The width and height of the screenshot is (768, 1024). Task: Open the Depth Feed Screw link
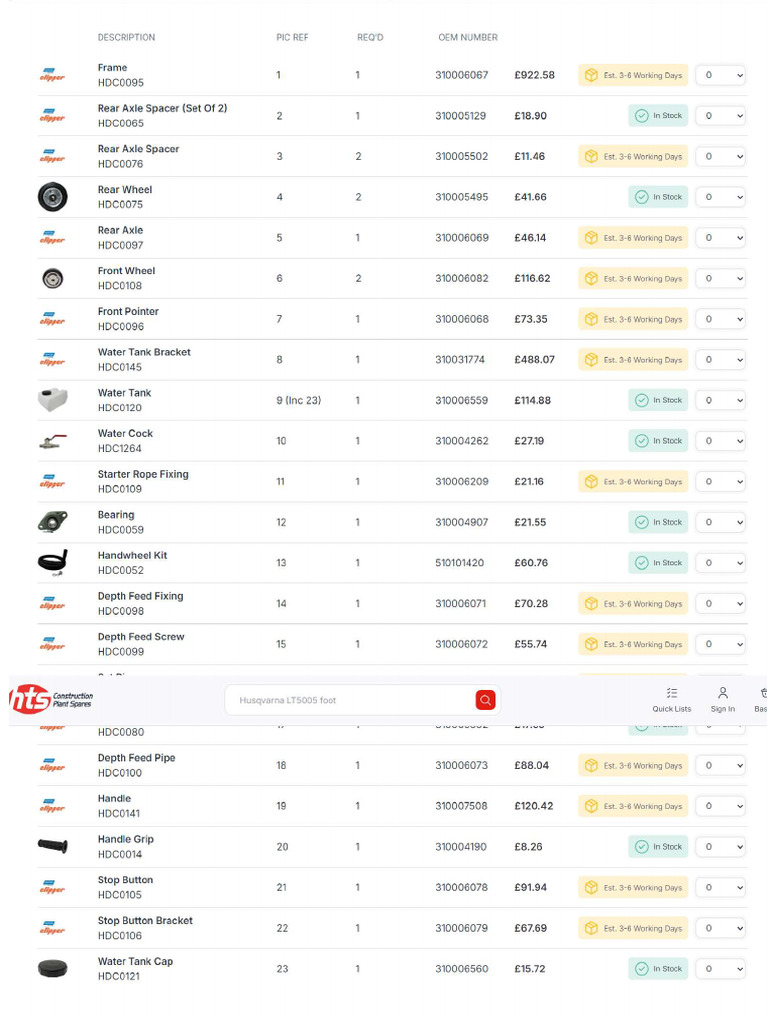click(x=141, y=636)
